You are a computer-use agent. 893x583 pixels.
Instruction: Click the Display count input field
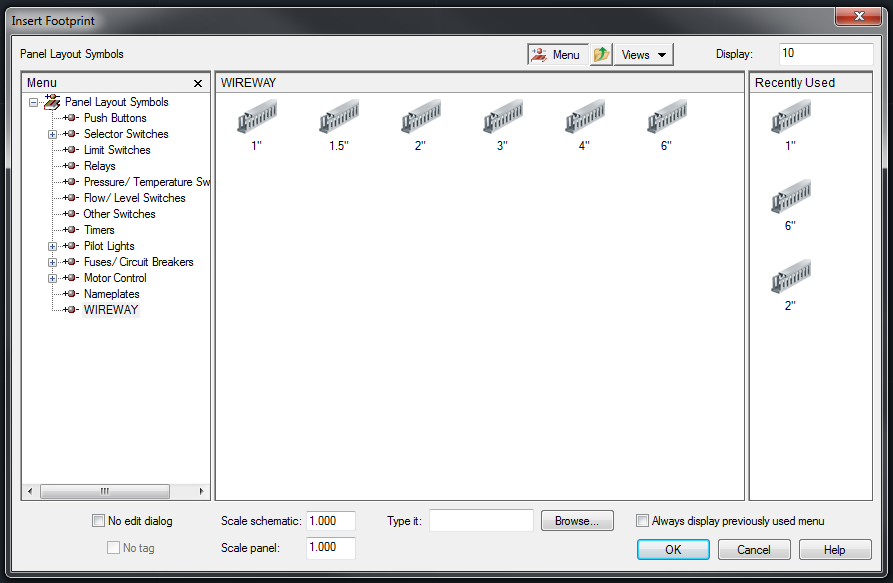(x=826, y=53)
